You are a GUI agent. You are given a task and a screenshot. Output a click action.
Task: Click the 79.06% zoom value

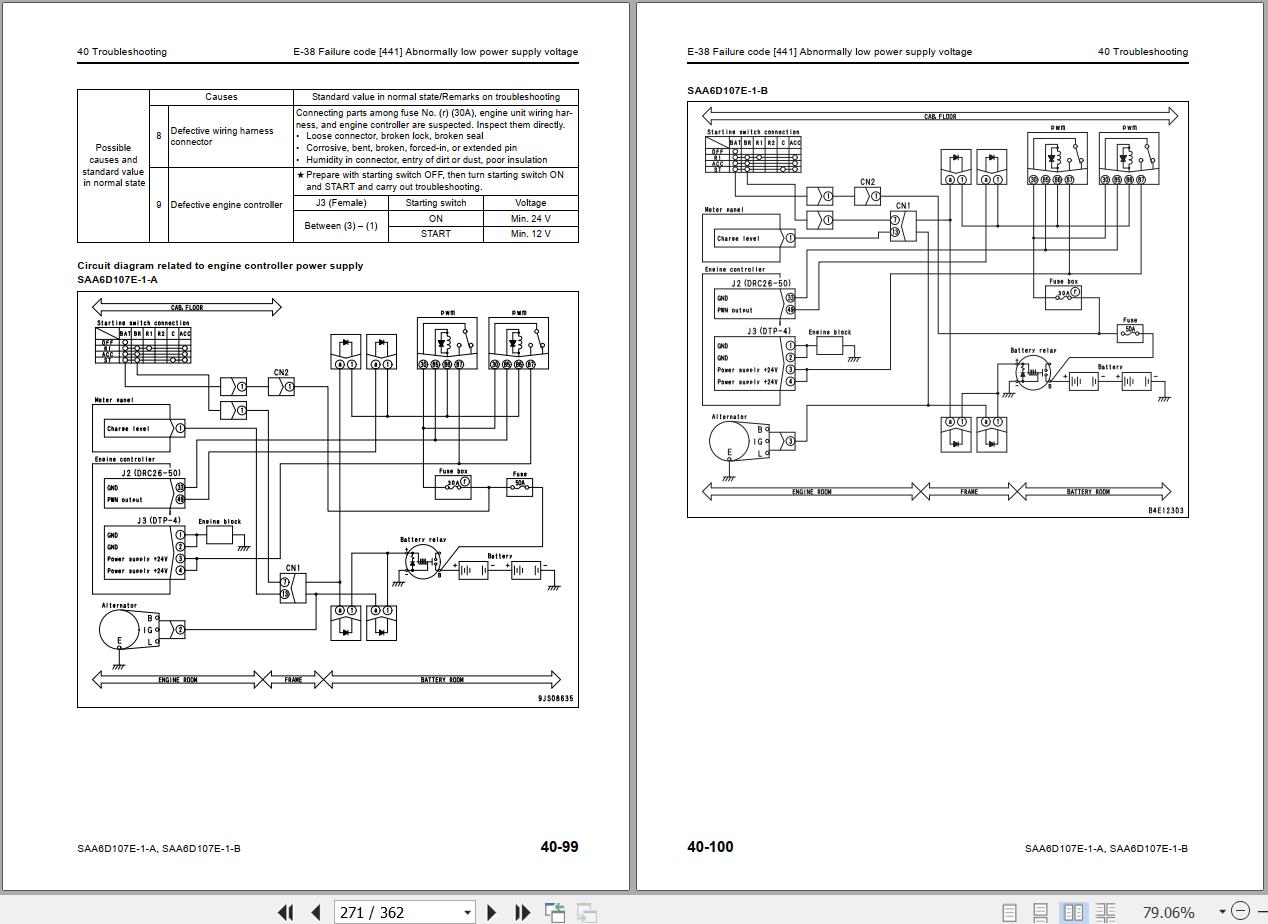click(1168, 912)
